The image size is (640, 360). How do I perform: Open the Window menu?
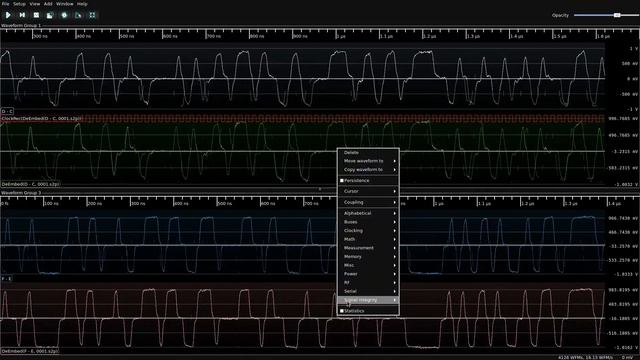click(64, 4)
